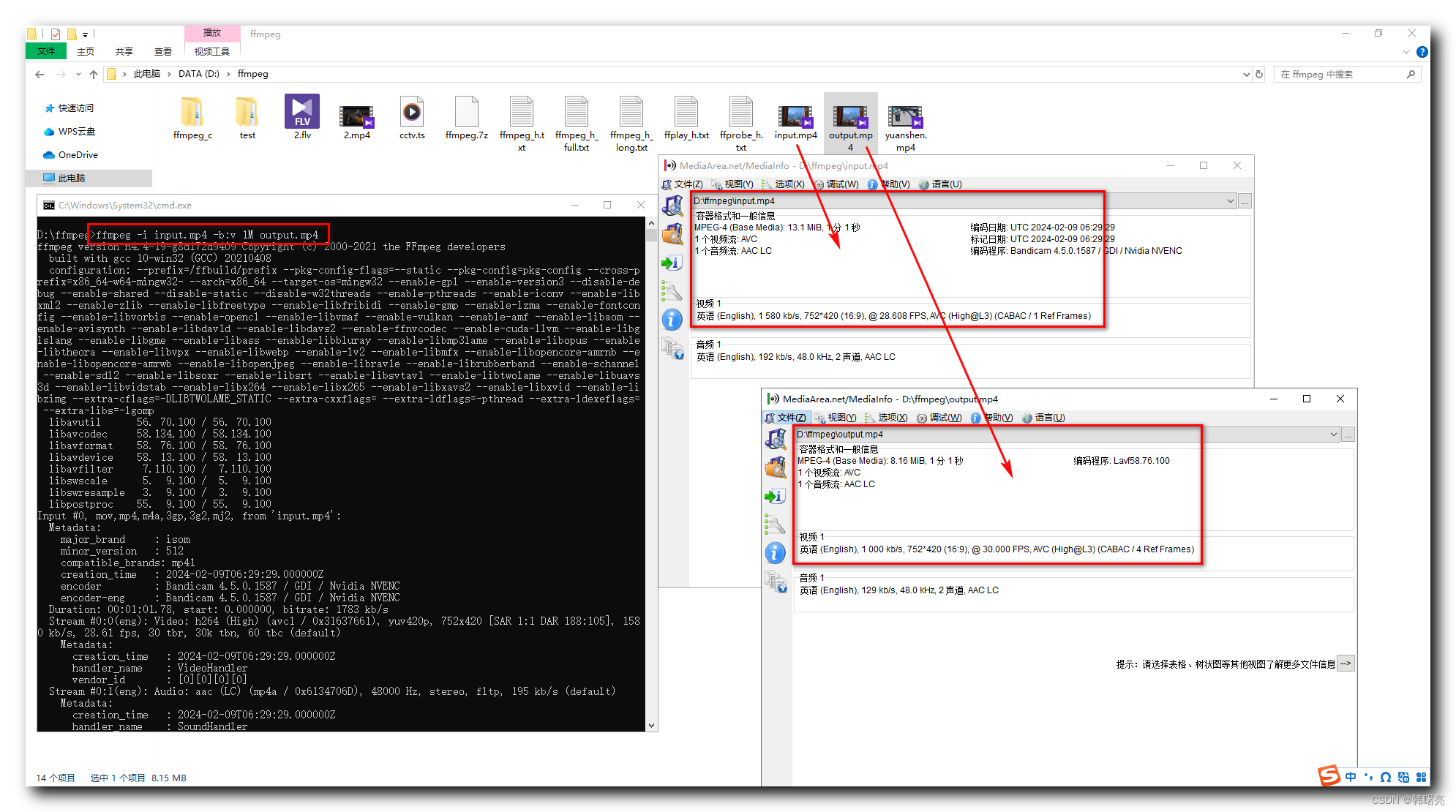
Task: Expand the Explorer ribbon chevron
Action: [x=1406, y=52]
